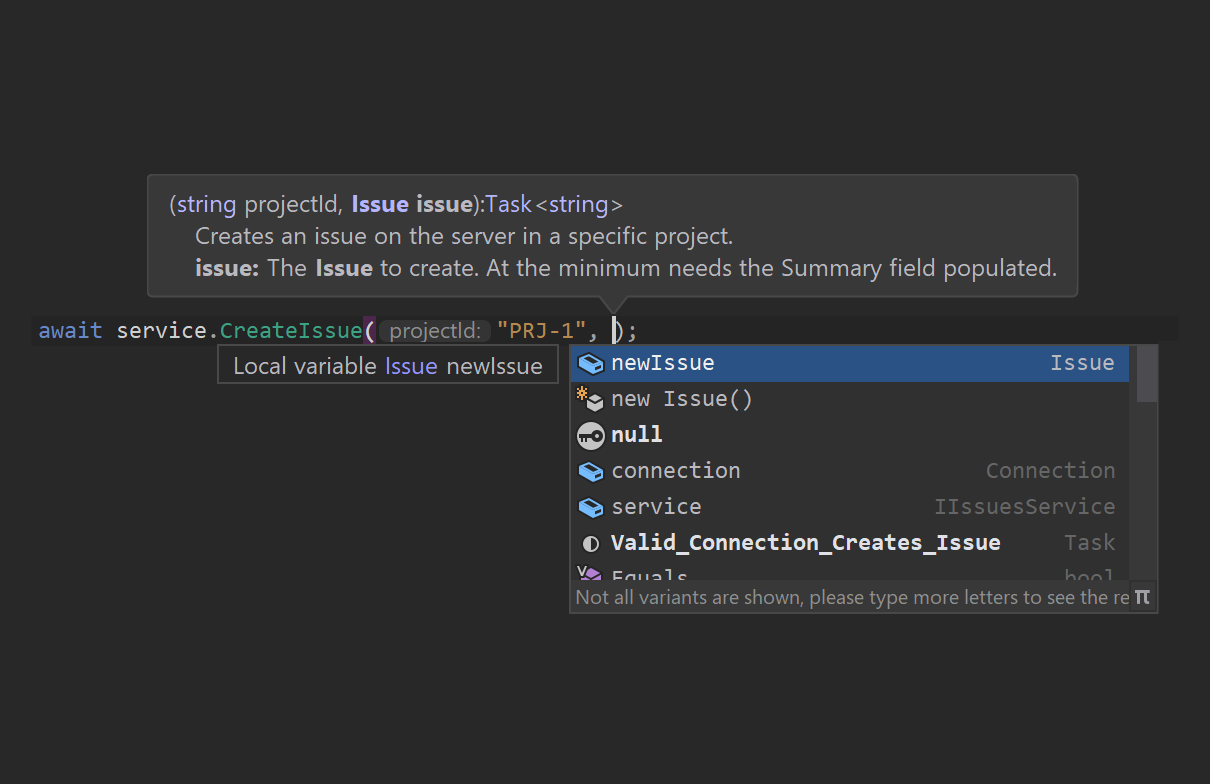The height and width of the screenshot is (784, 1210).
Task: Select newIssue from the completion list
Action: click(662, 363)
